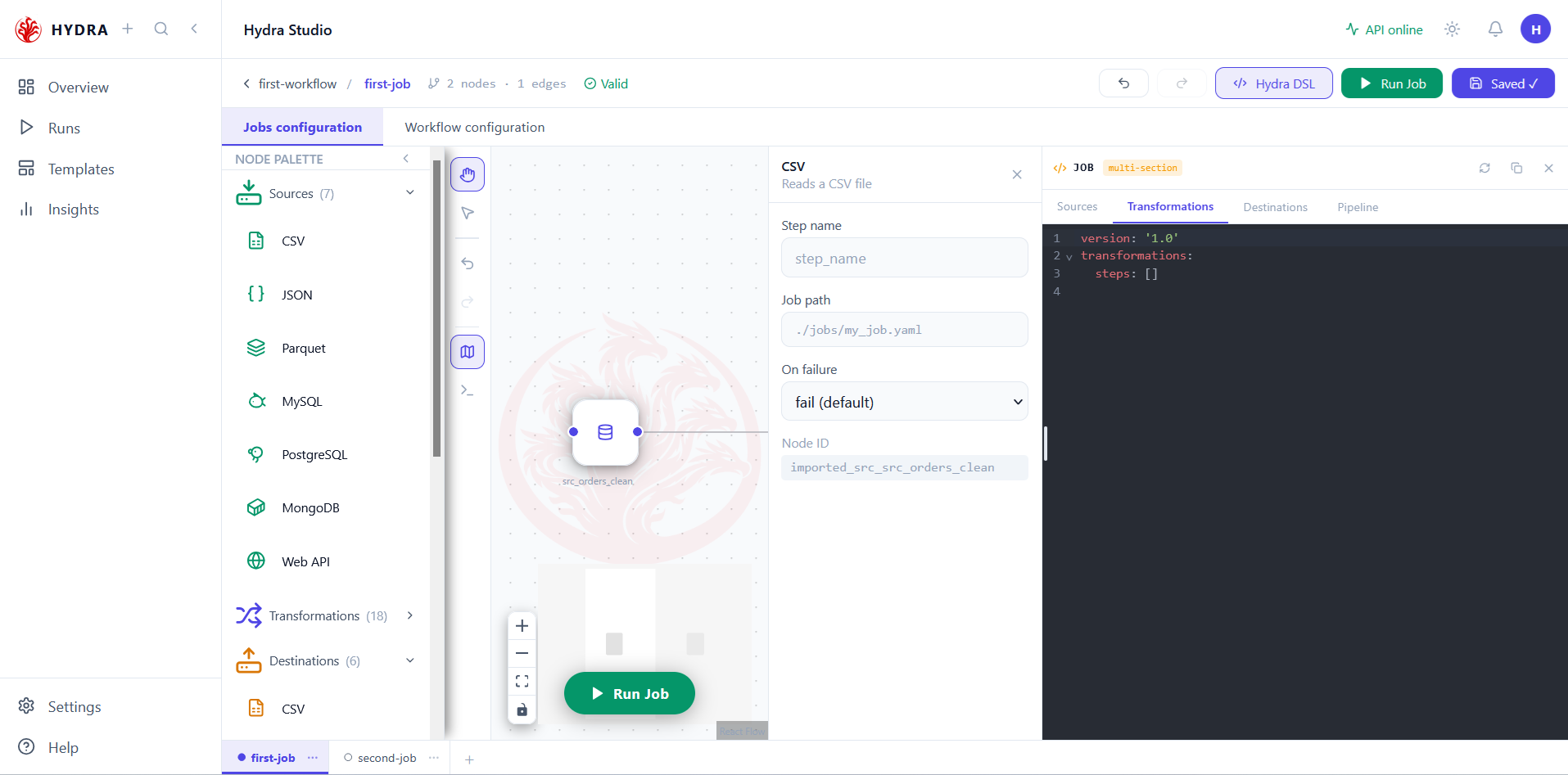Click the floating Run Job button on canvas
Image resolution: width=1568 pixels, height=775 pixels.
pos(630,693)
